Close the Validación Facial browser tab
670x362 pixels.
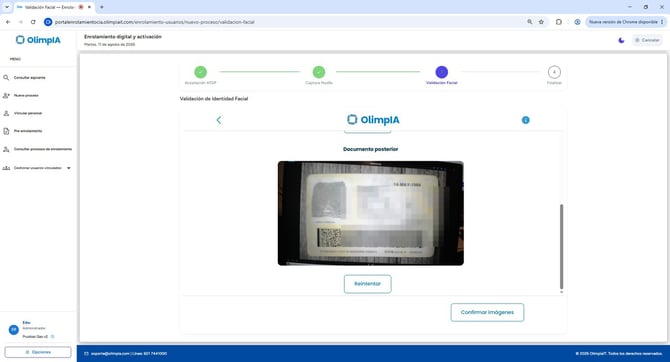coord(89,7)
